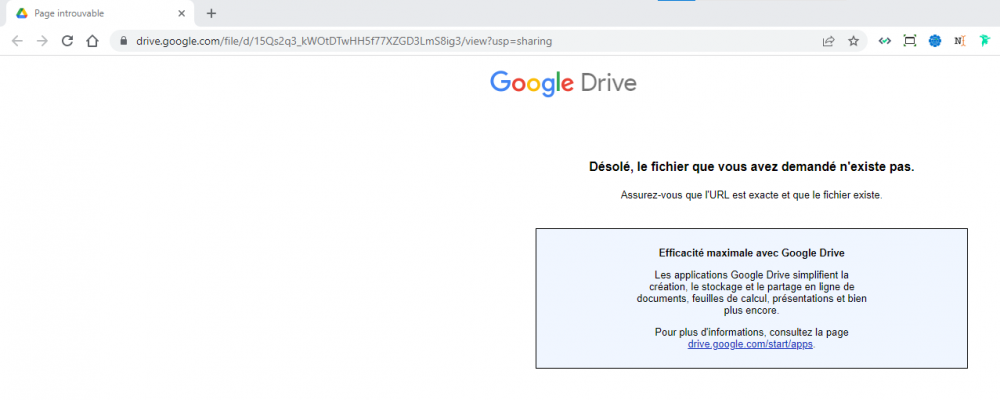Reload the page with the refresh icon

click(67, 41)
